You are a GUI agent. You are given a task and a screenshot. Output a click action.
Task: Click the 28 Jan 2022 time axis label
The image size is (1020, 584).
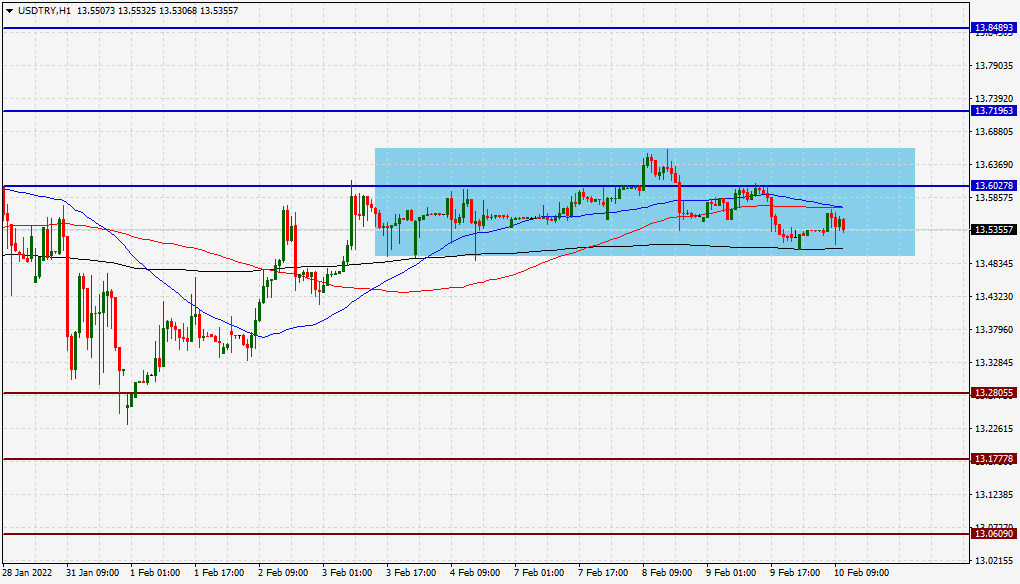(x=26, y=573)
